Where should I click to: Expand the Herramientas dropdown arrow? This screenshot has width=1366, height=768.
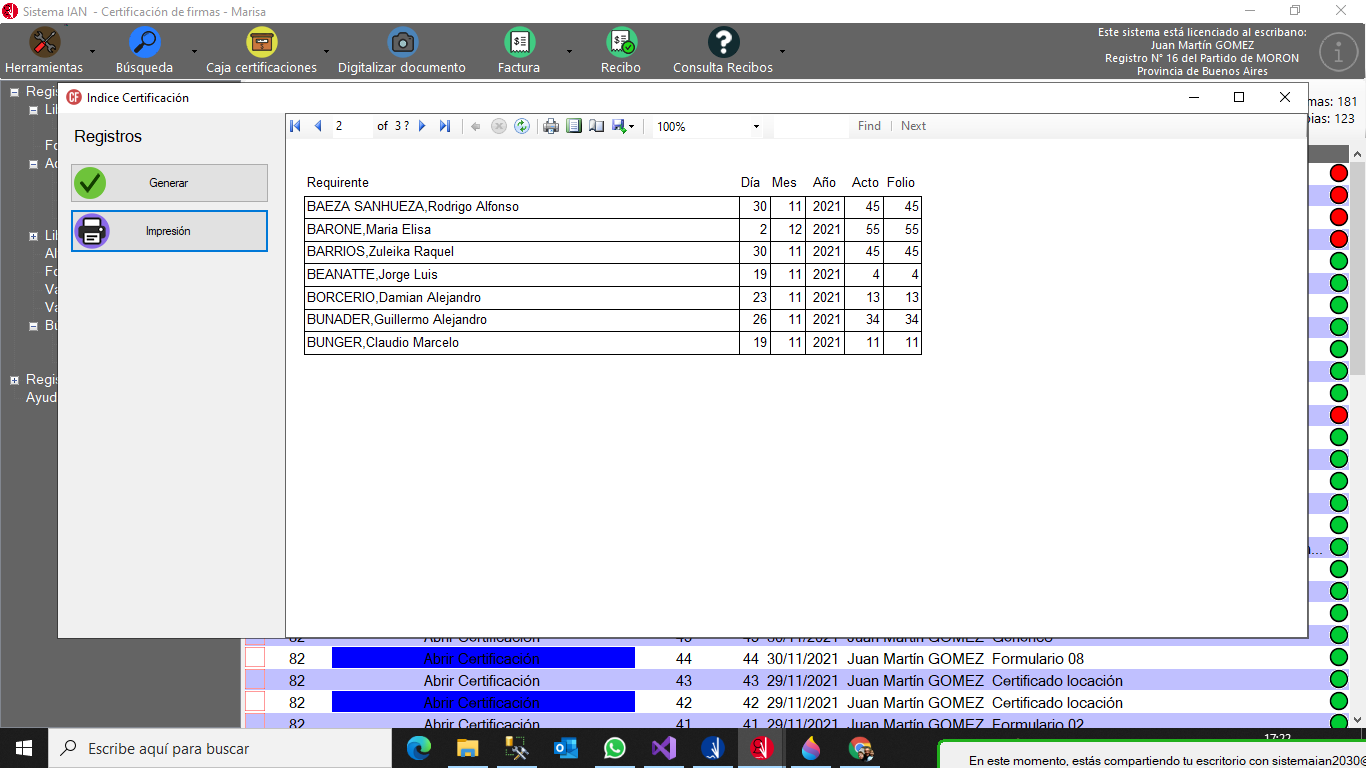point(92,51)
